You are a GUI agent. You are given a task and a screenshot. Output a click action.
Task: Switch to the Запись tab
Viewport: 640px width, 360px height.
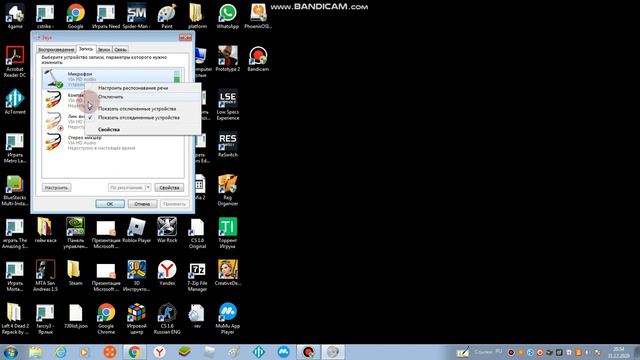point(86,49)
